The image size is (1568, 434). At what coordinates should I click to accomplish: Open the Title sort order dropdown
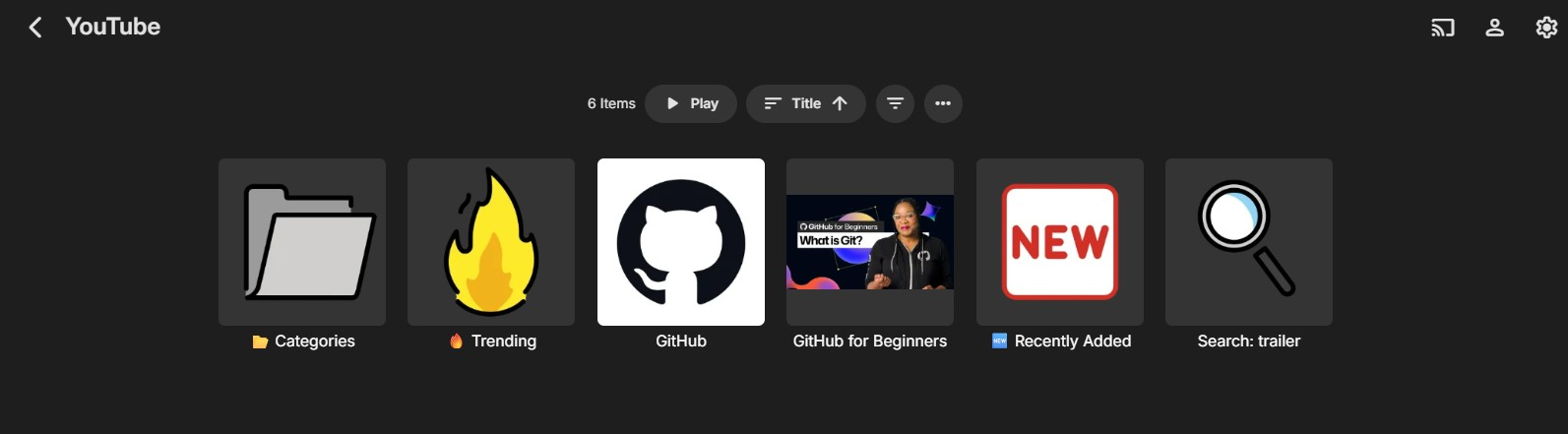(806, 103)
